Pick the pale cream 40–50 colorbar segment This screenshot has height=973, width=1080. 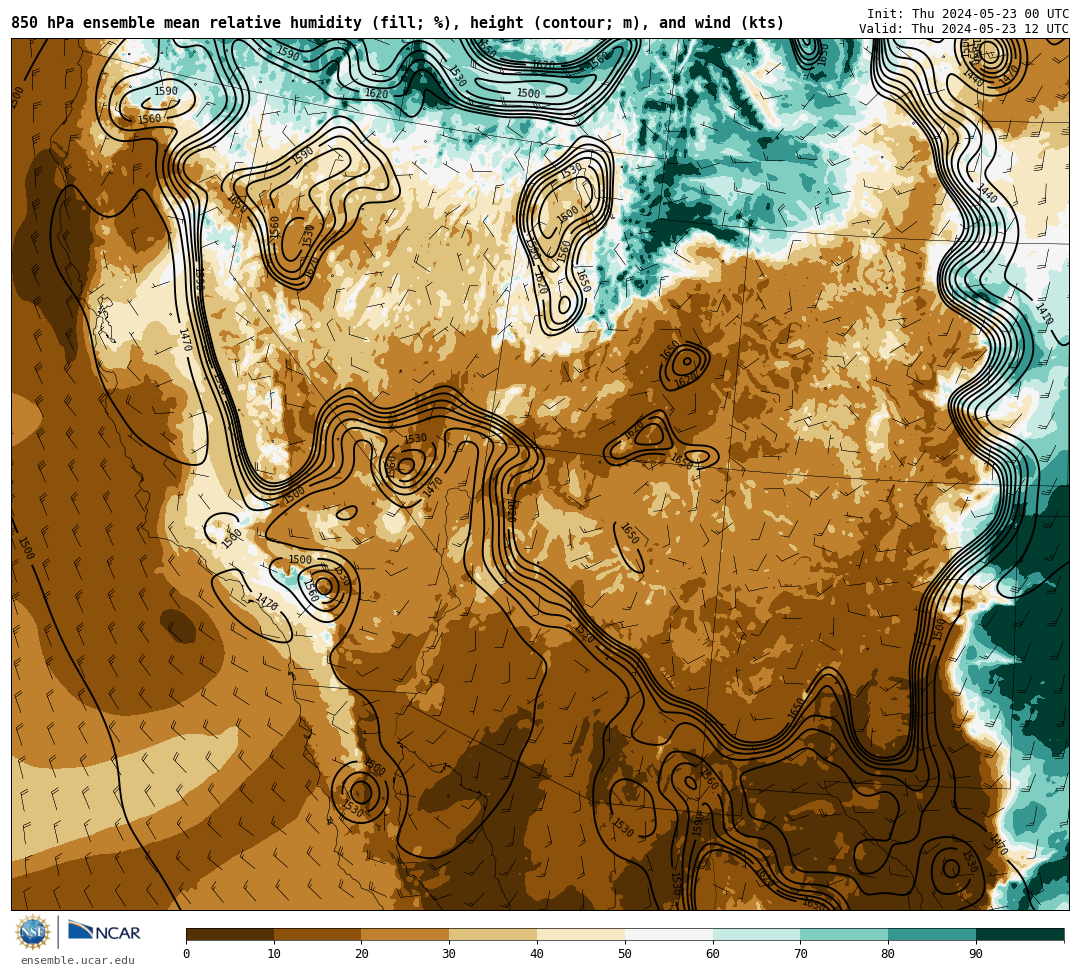pos(581,934)
